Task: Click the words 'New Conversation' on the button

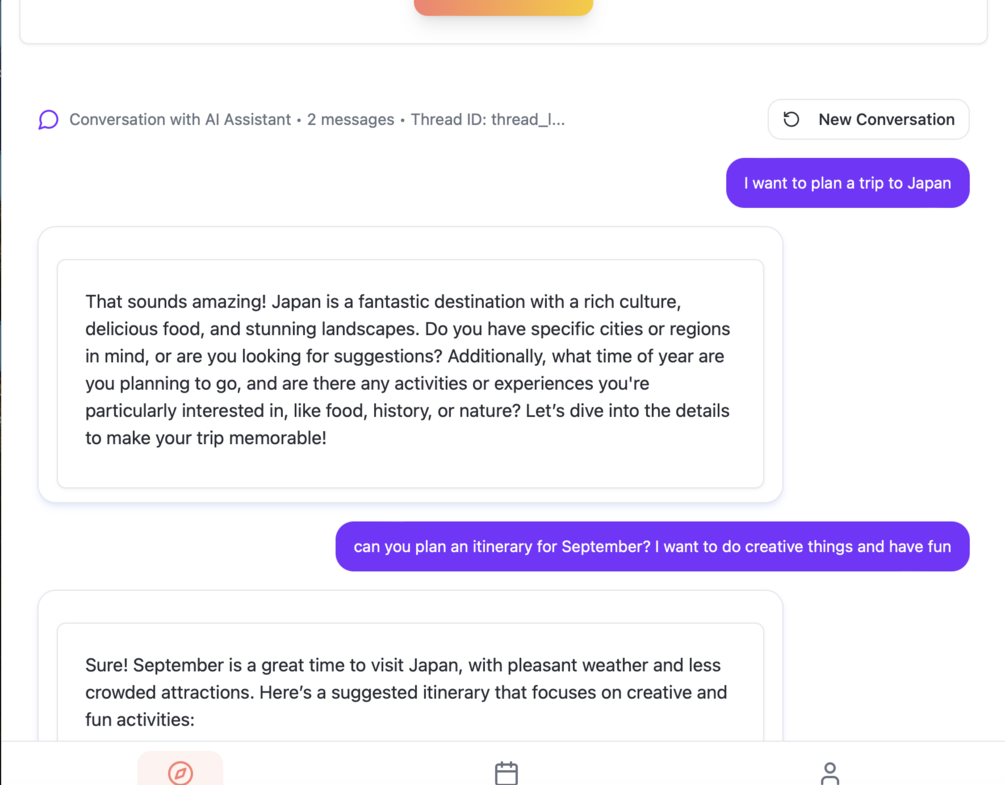Action: click(x=886, y=120)
